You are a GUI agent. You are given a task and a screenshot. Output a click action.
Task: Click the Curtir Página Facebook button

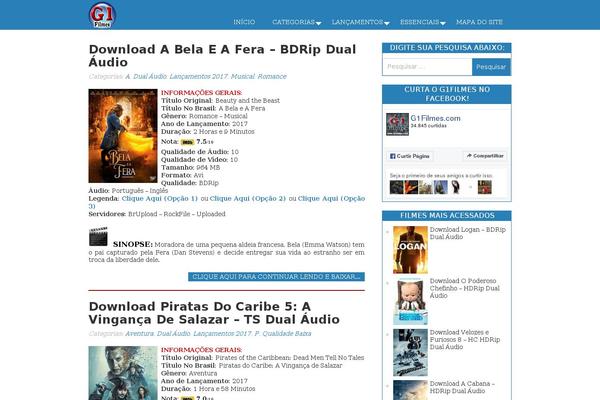coord(409,156)
